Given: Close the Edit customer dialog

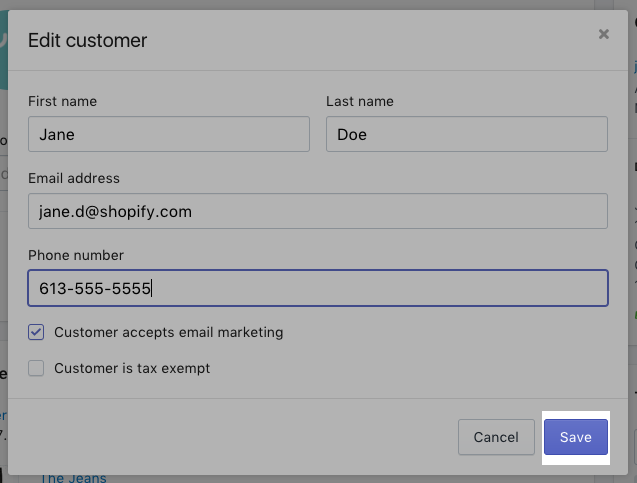Looking at the screenshot, I should point(604,34).
